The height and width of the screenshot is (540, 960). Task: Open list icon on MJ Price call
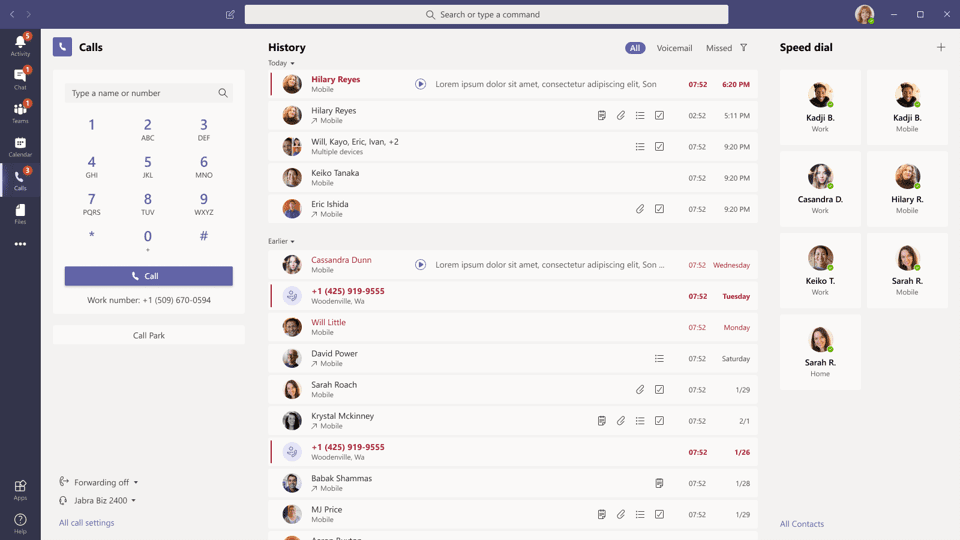[x=640, y=514]
